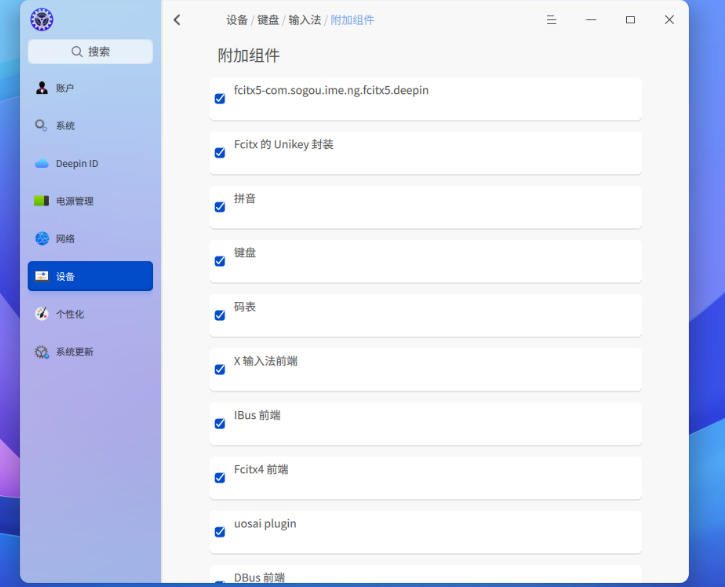Open the 系统更新 section

point(90,352)
